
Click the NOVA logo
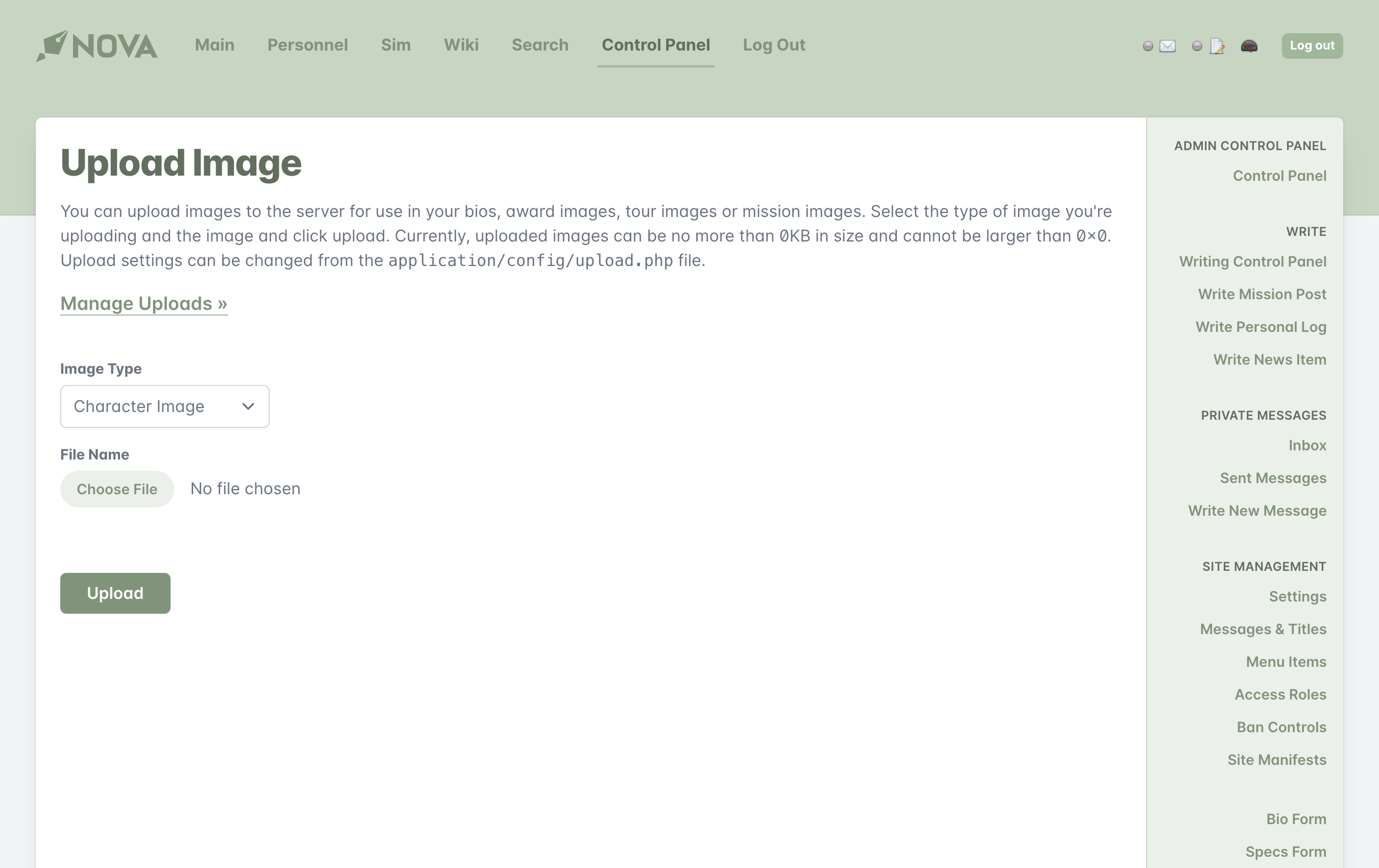coord(97,46)
